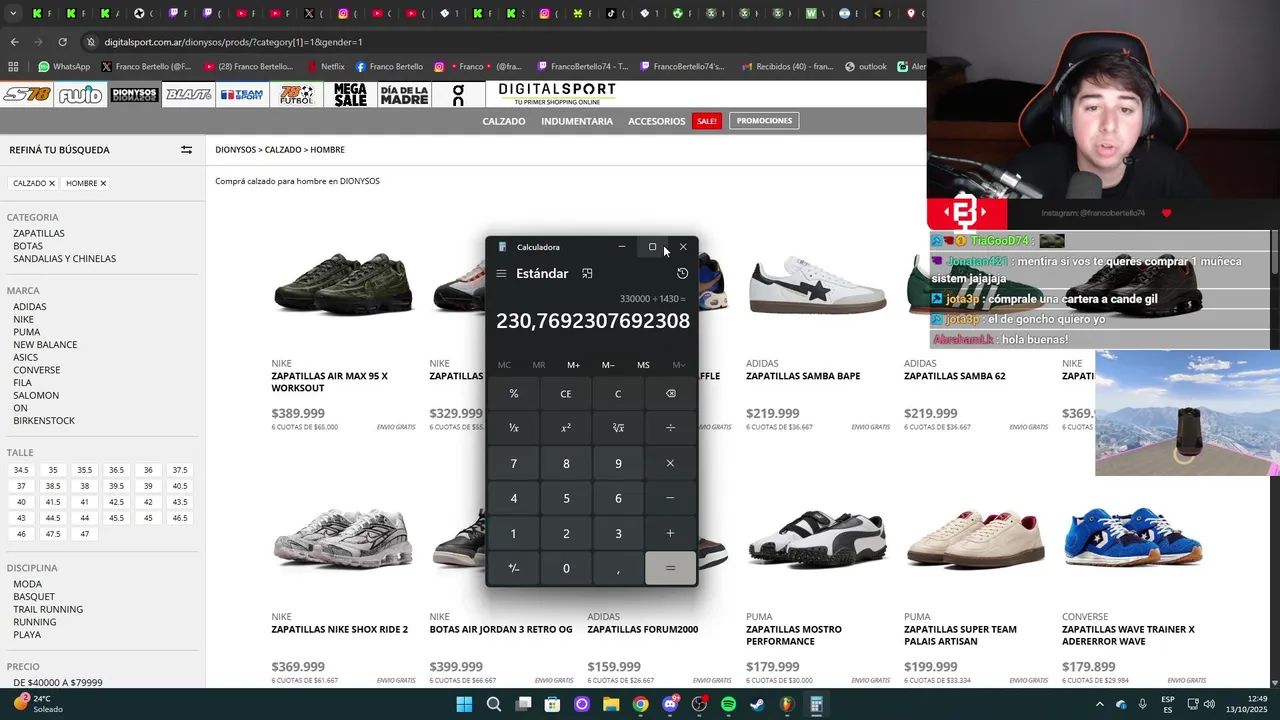The height and width of the screenshot is (720, 1280).
Task: Filter by NEW BALANCE brand
Action: click(45, 344)
